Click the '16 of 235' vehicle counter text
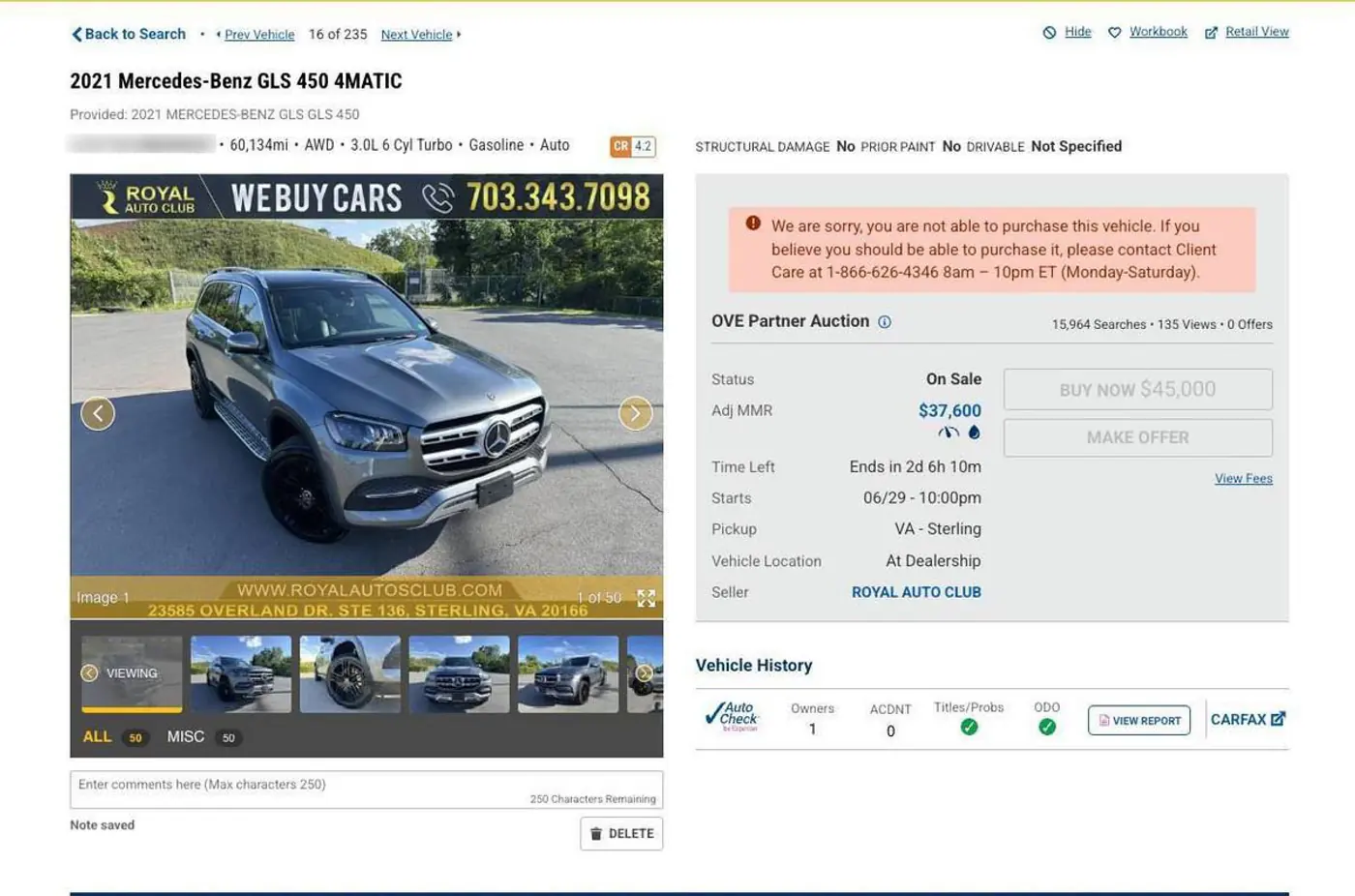This screenshot has width=1355, height=896. tap(338, 34)
